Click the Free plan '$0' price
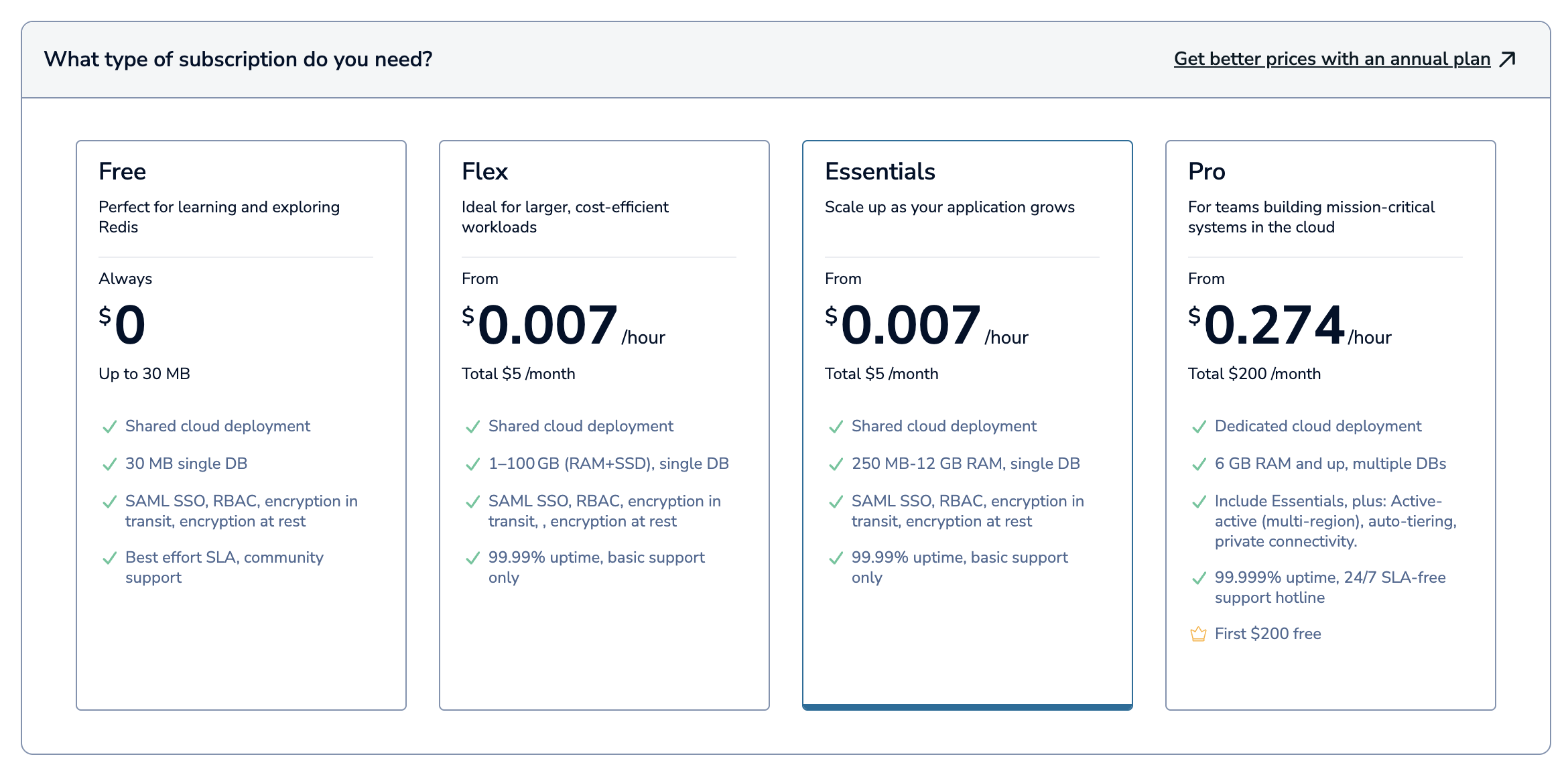The height and width of the screenshot is (773, 1568). (122, 324)
